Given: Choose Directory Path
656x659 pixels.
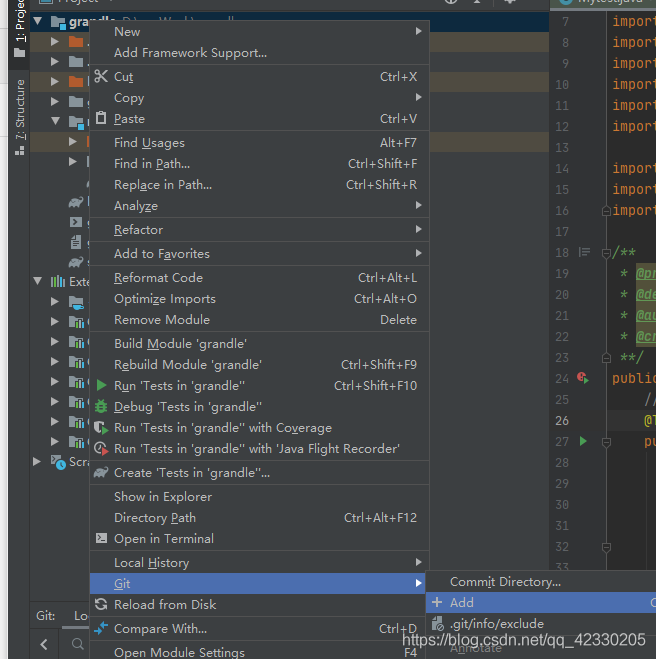Looking at the screenshot, I should [259, 518].
